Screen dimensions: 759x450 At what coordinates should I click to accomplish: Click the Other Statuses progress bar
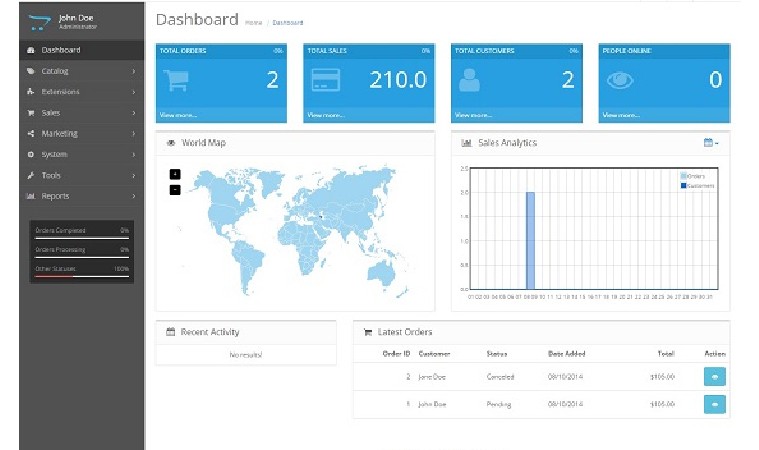(x=82, y=276)
